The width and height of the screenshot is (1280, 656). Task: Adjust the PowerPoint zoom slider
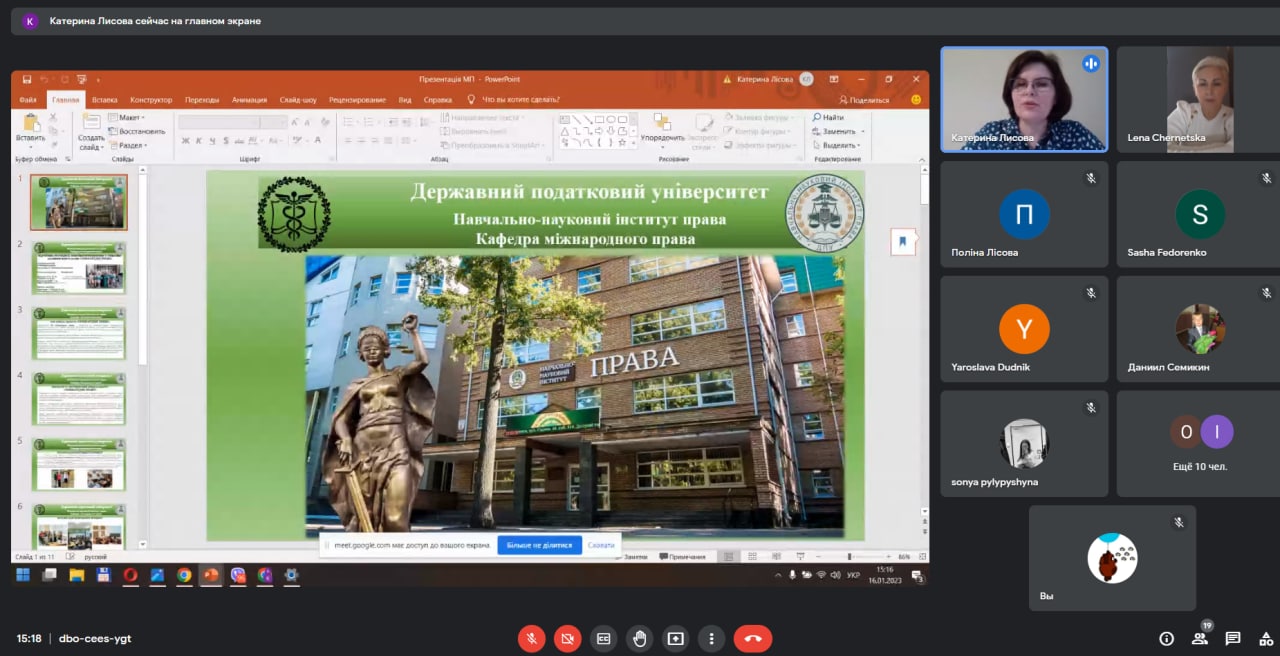(x=849, y=557)
